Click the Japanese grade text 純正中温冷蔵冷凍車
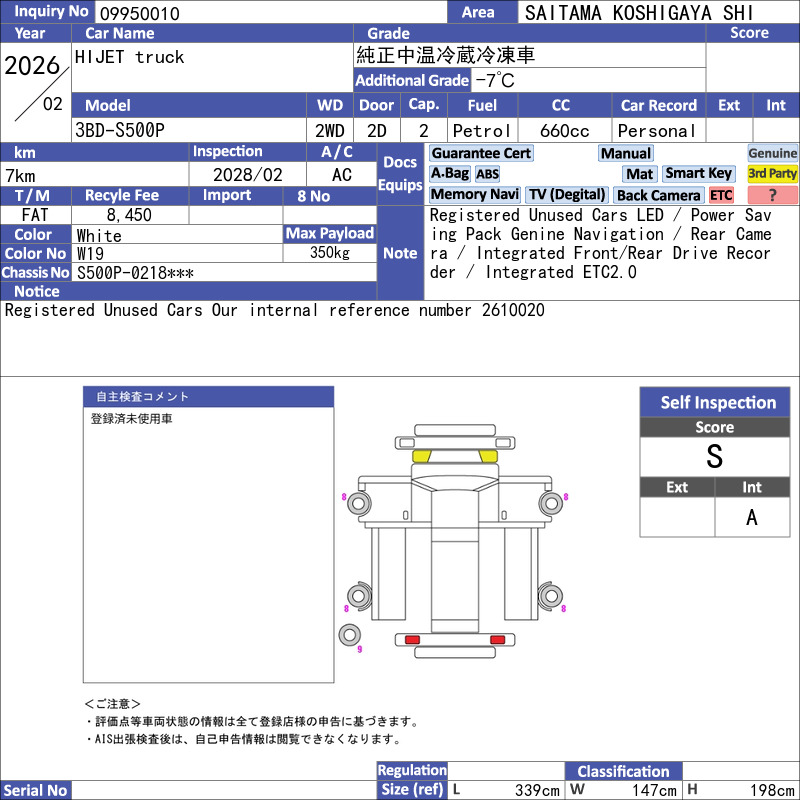The height and width of the screenshot is (800, 800). click(x=445, y=56)
